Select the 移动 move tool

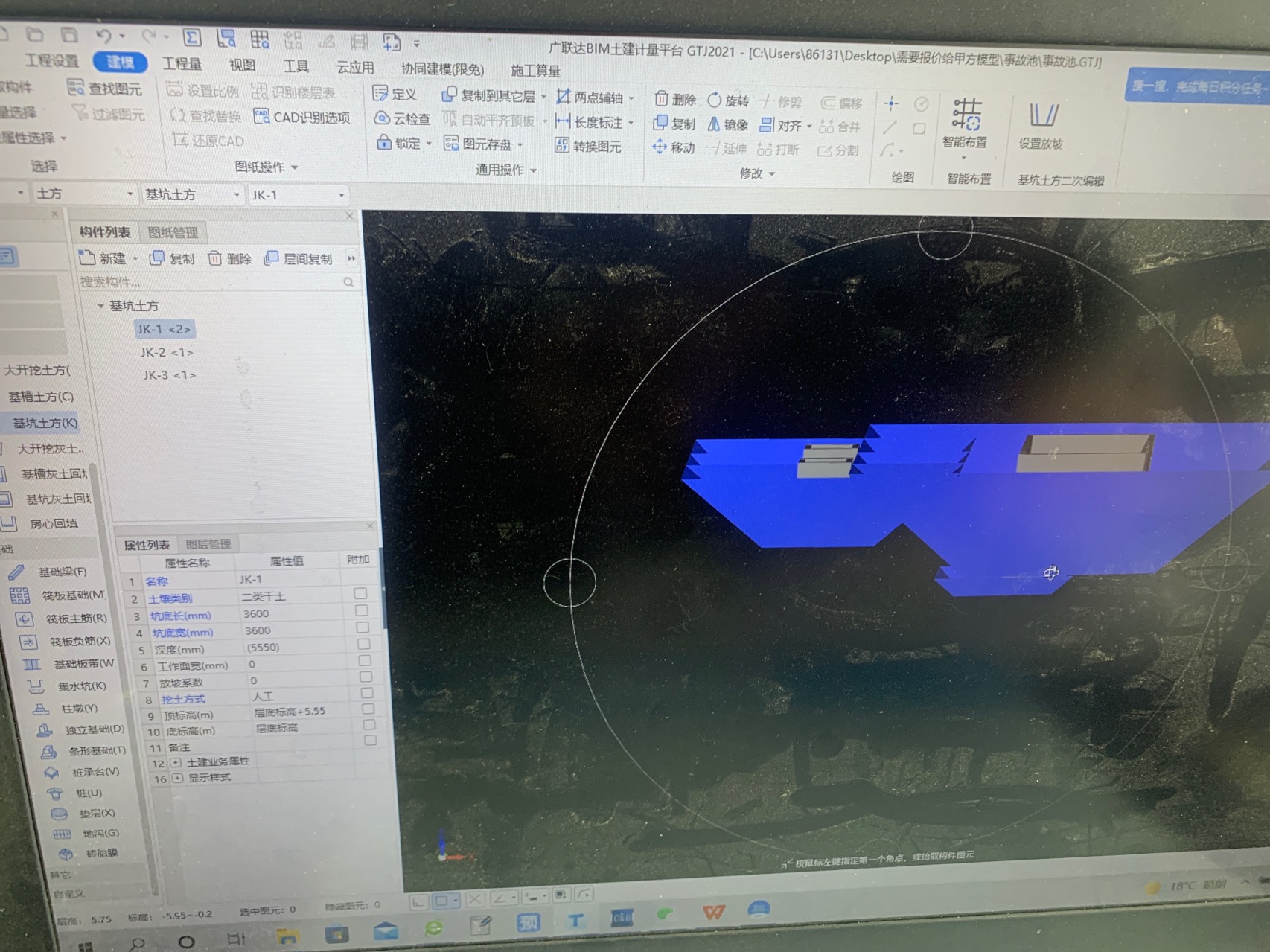click(x=674, y=147)
